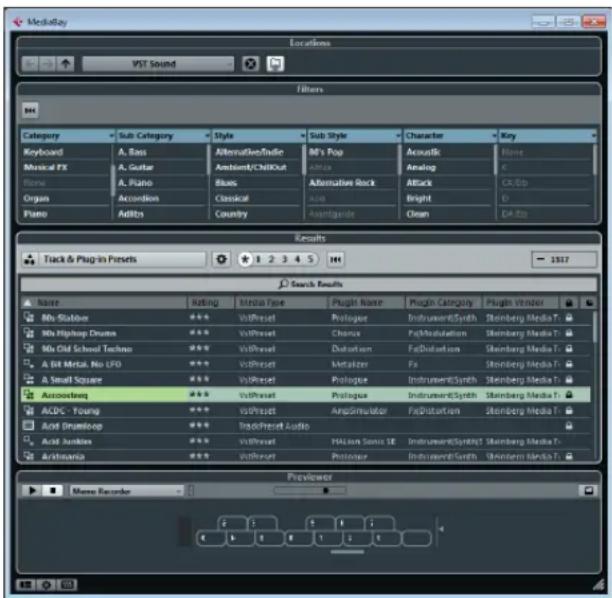612x598 pixels.
Task: Select A. Bass in Sub Category
Action: click(132, 152)
